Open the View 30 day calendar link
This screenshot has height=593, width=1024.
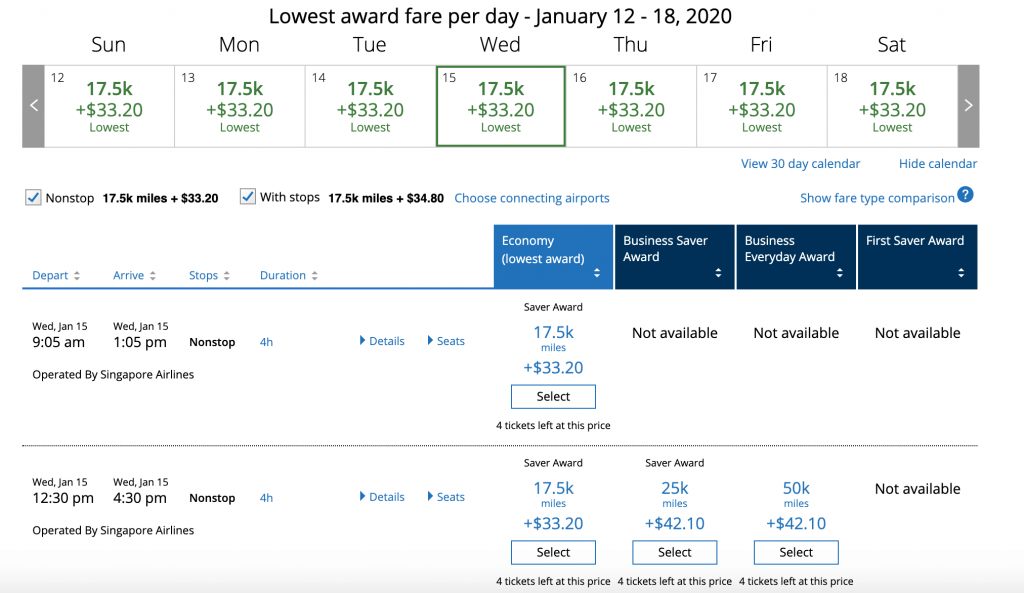(799, 163)
